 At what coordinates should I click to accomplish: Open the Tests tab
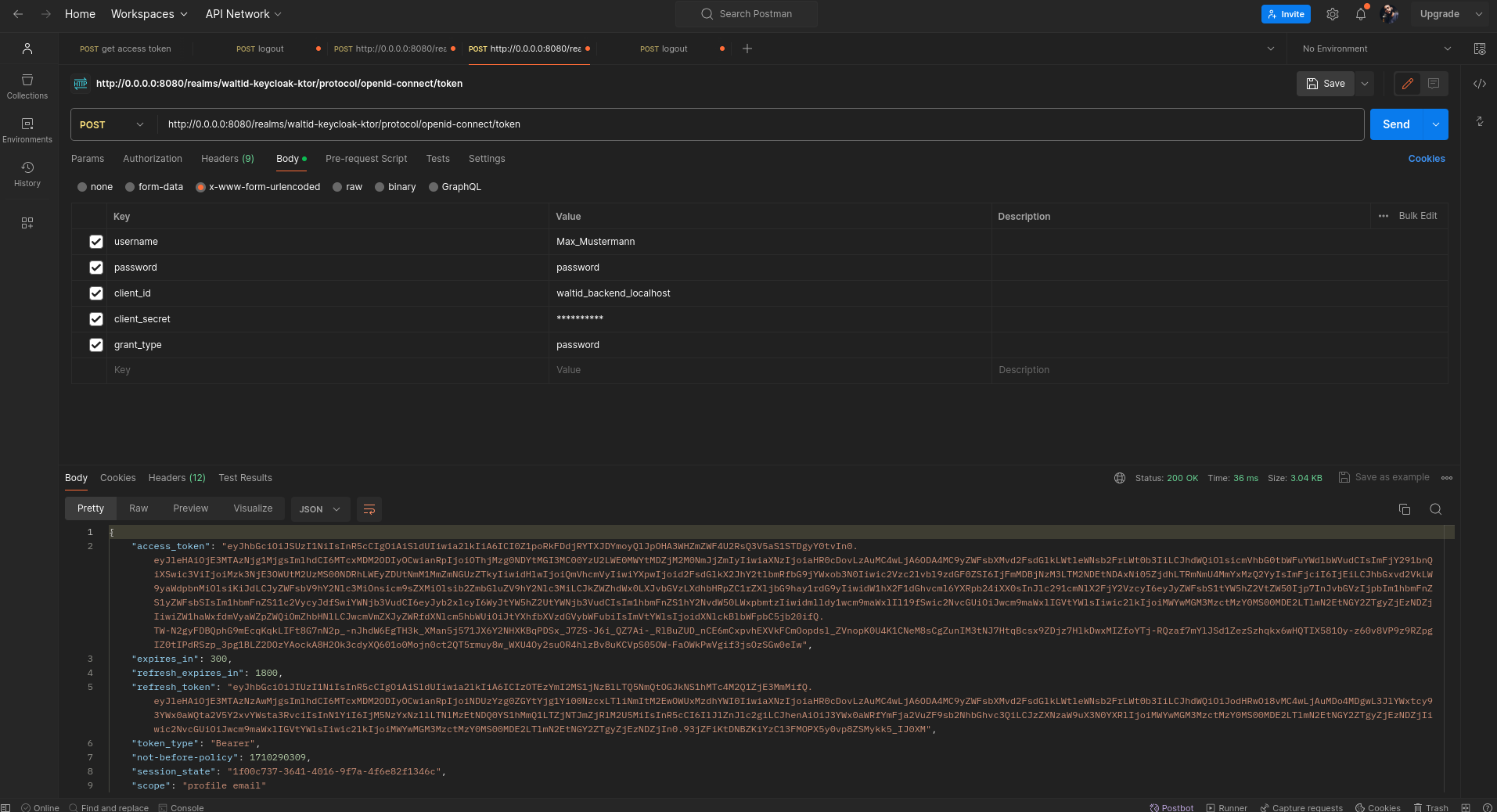(x=438, y=159)
